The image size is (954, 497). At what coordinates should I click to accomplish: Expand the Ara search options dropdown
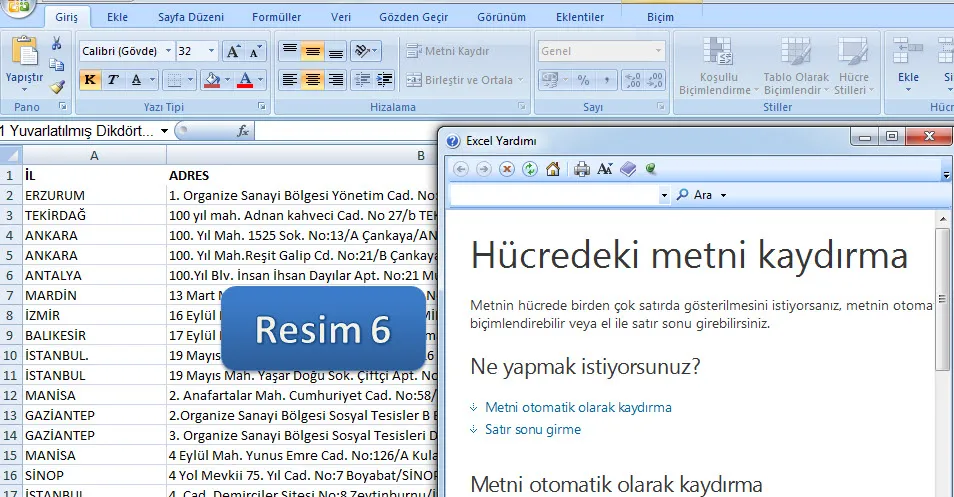pyautogui.click(x=723, y=195)
